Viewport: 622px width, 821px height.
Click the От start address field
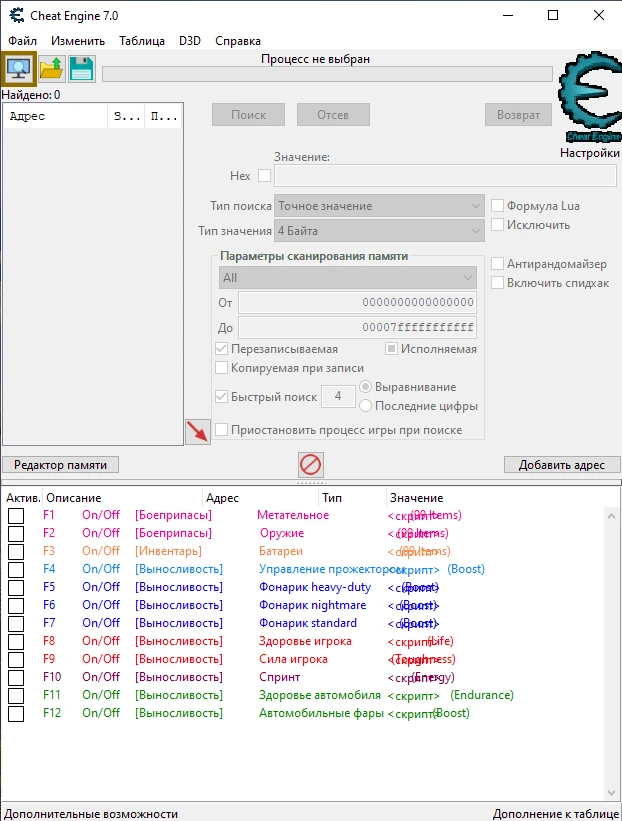click(358, 302)
